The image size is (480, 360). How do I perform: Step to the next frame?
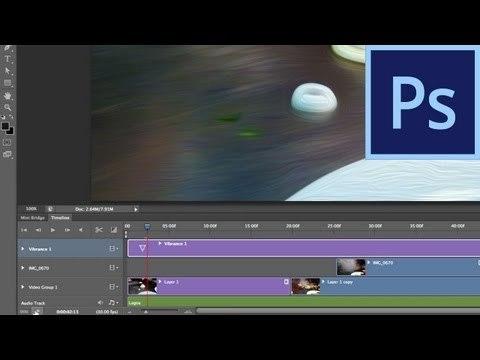tap(67, 230)
